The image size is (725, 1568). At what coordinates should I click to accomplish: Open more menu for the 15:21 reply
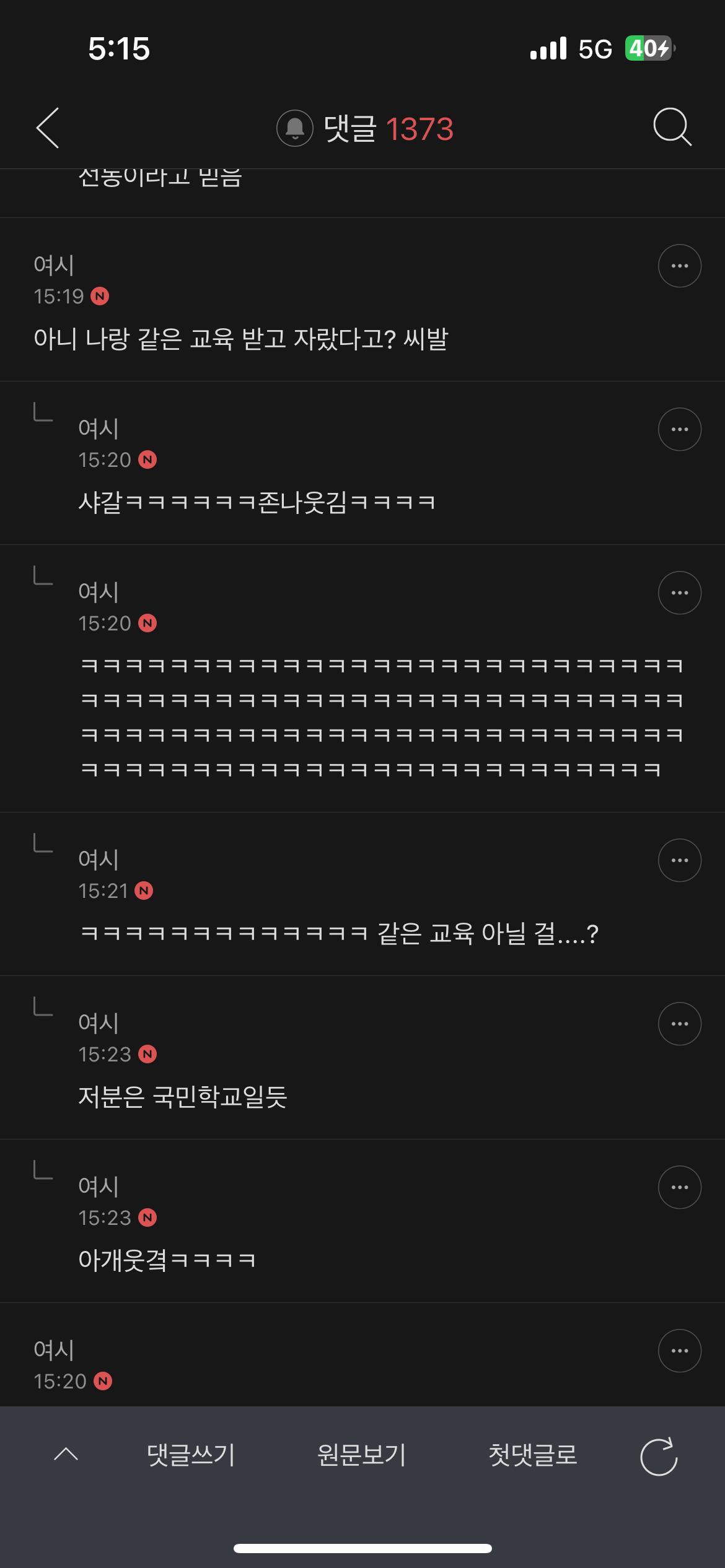[x=679, y=861]
